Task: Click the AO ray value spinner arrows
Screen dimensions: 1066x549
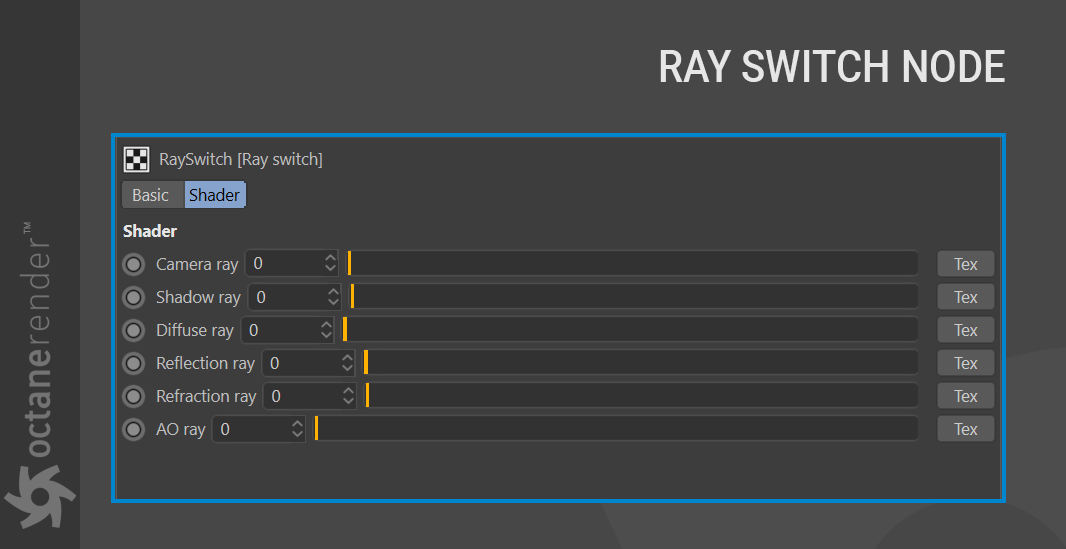Action: coord(297,429)
